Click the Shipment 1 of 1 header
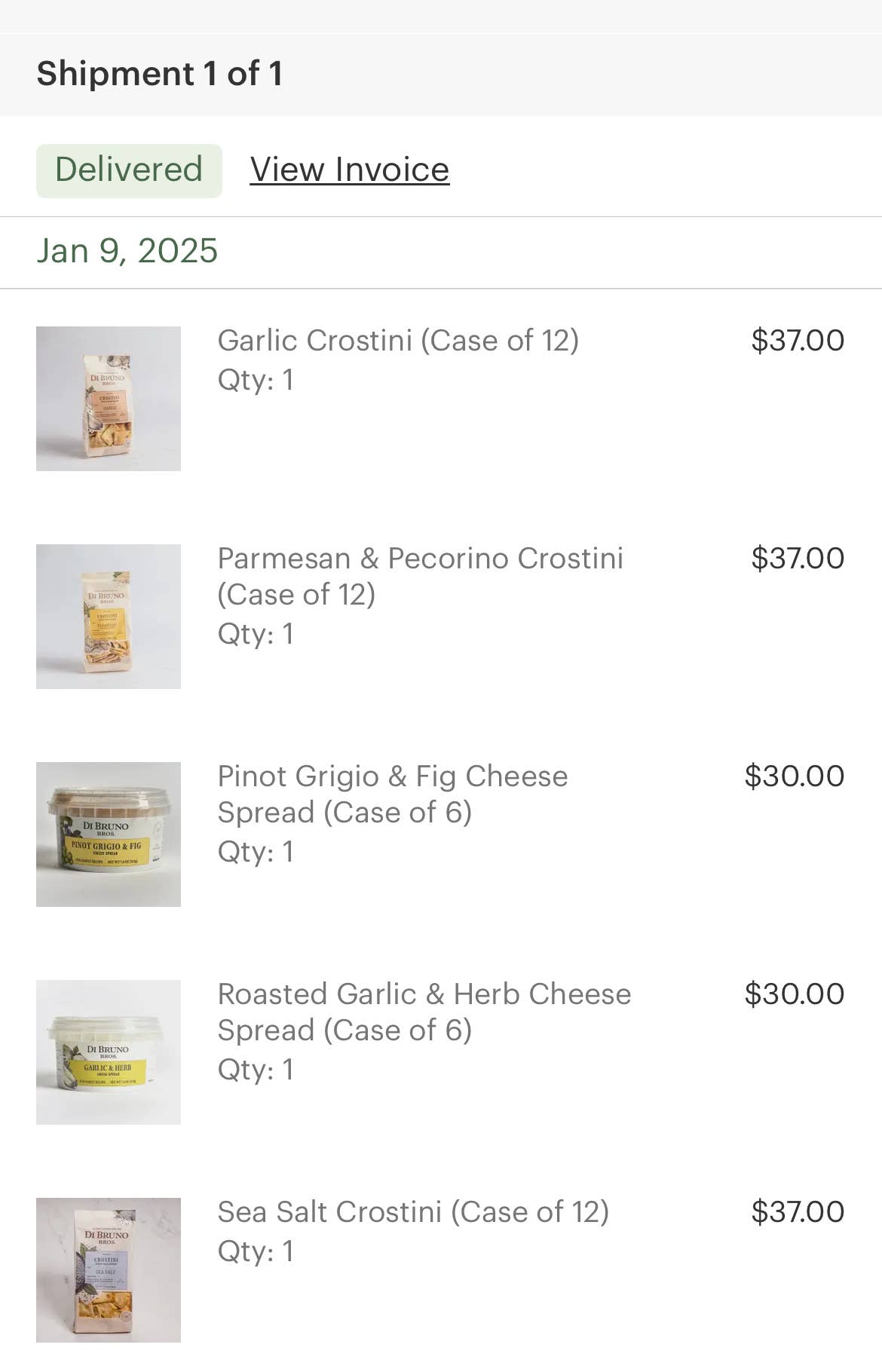 [x=159, y=74]
